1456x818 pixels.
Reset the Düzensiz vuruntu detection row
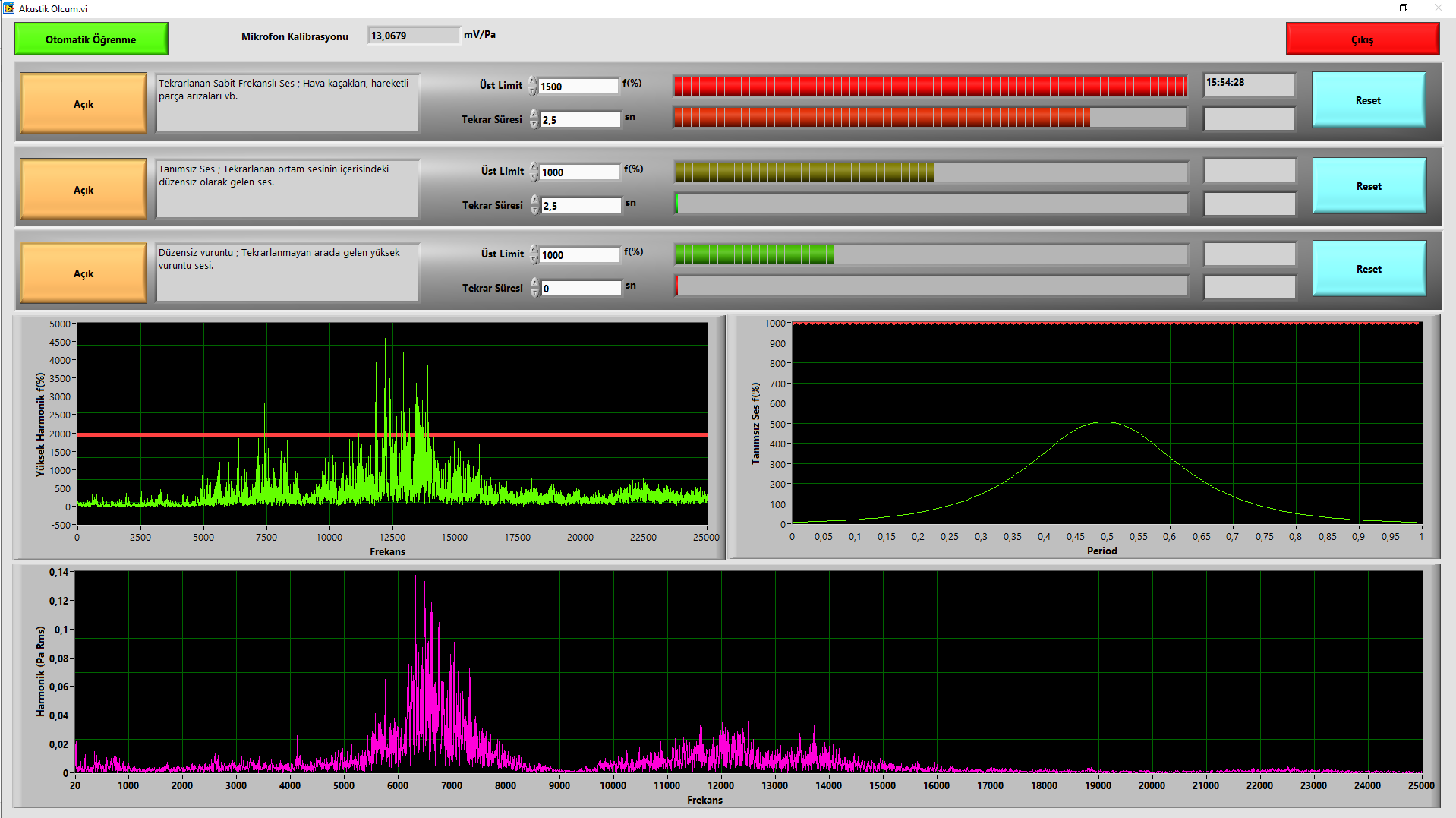(1368, 269)
